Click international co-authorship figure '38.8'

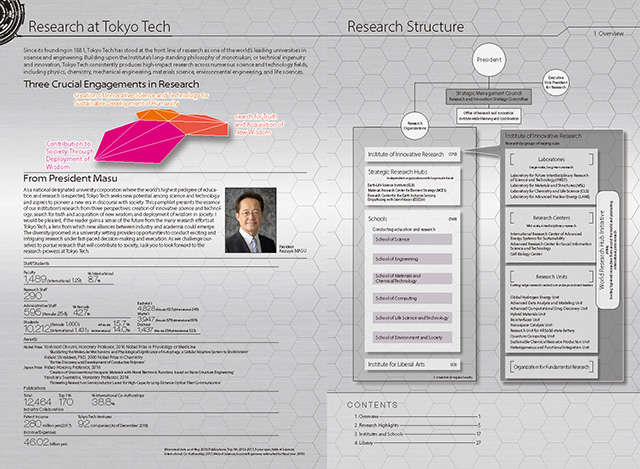pos(101,402)
